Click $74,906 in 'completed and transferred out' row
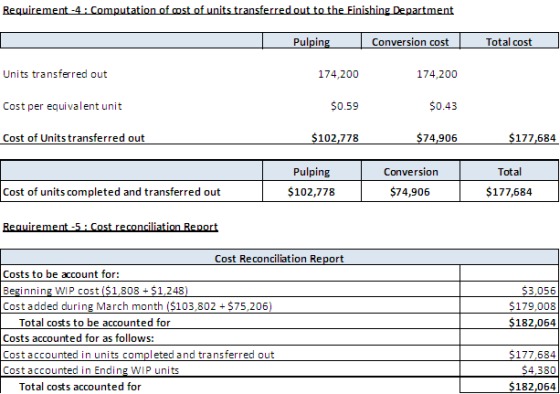Viewport: 560px width, 394px height. [x=410, y=192]
